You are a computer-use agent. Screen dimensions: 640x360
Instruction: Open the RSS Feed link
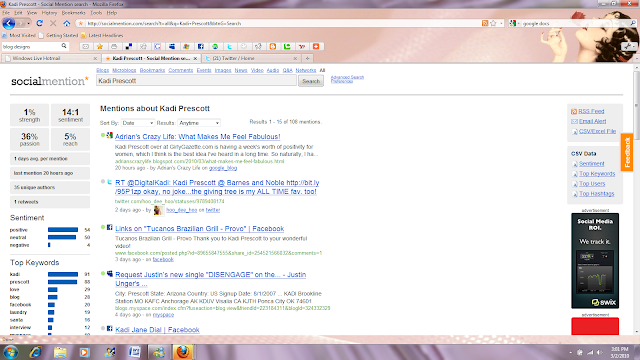coord(591,111)
